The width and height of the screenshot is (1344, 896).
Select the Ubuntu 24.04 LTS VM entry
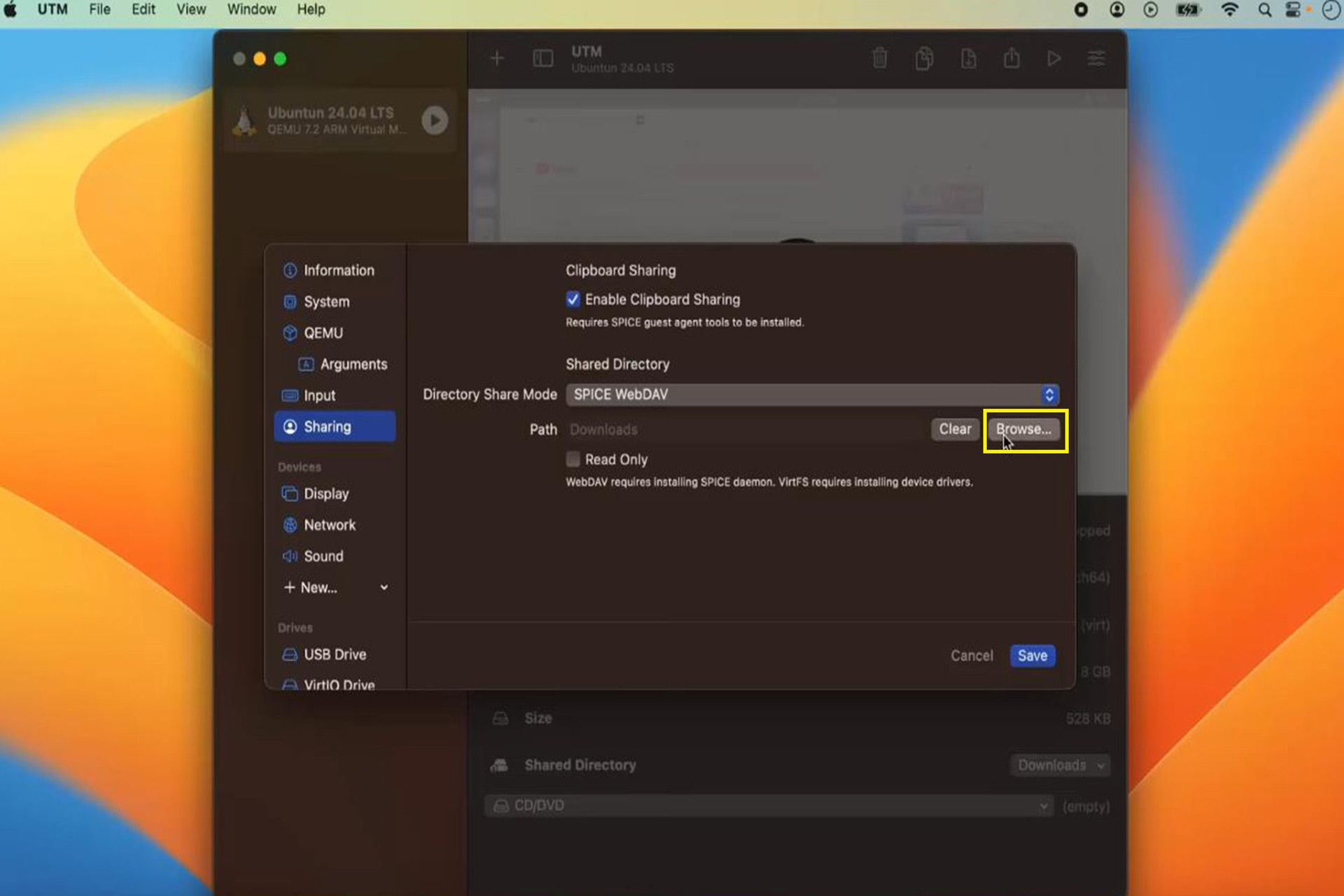(341, 120)
